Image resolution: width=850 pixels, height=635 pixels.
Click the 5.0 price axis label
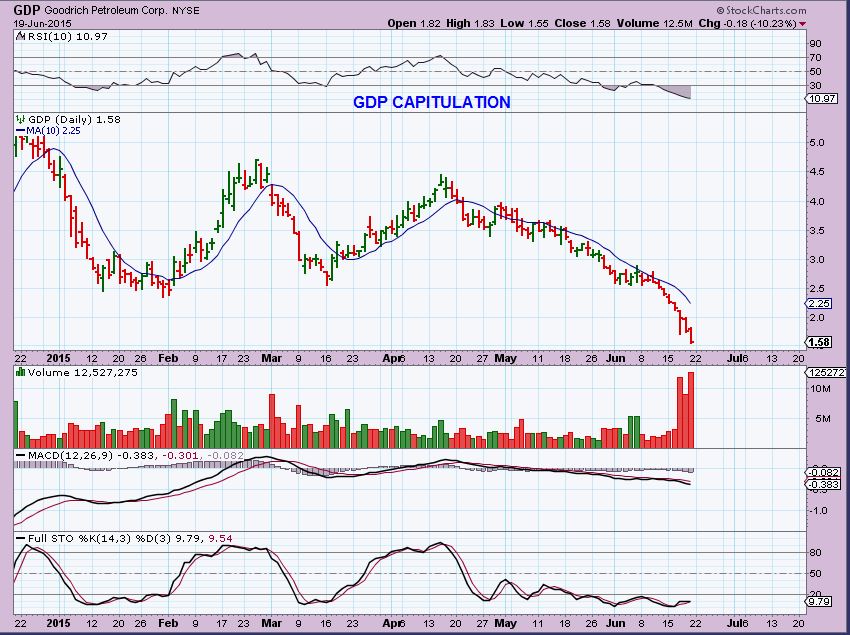coord(817,143)
